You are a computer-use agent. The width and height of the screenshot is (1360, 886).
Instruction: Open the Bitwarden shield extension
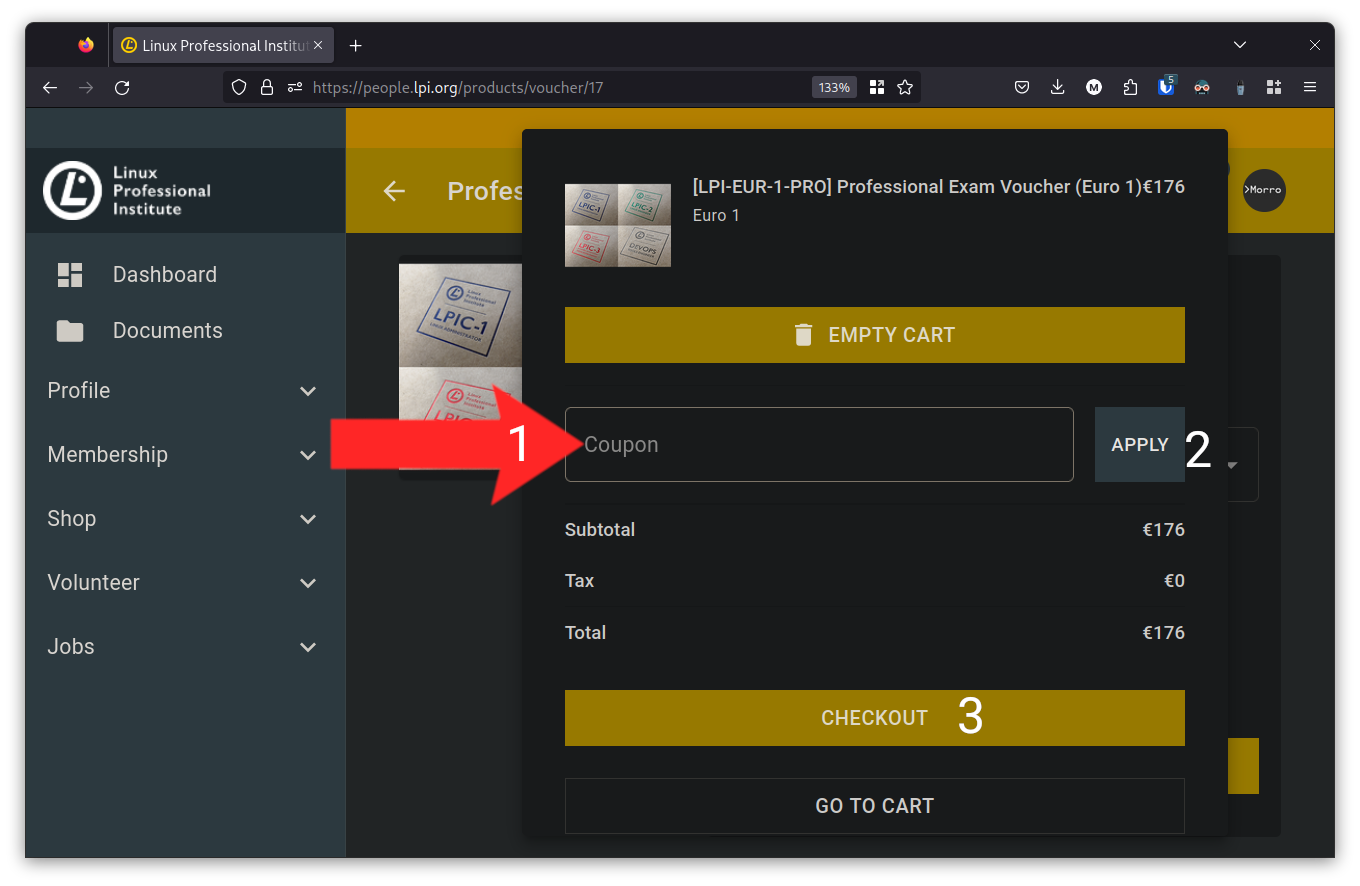(x=1166, y=87)
